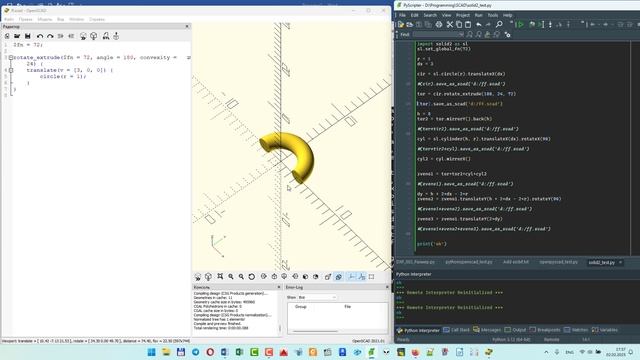The width and height of the screenshot is (640, 360).
Task: Open Project menu in PyScripter
Action: click(463, 15)
